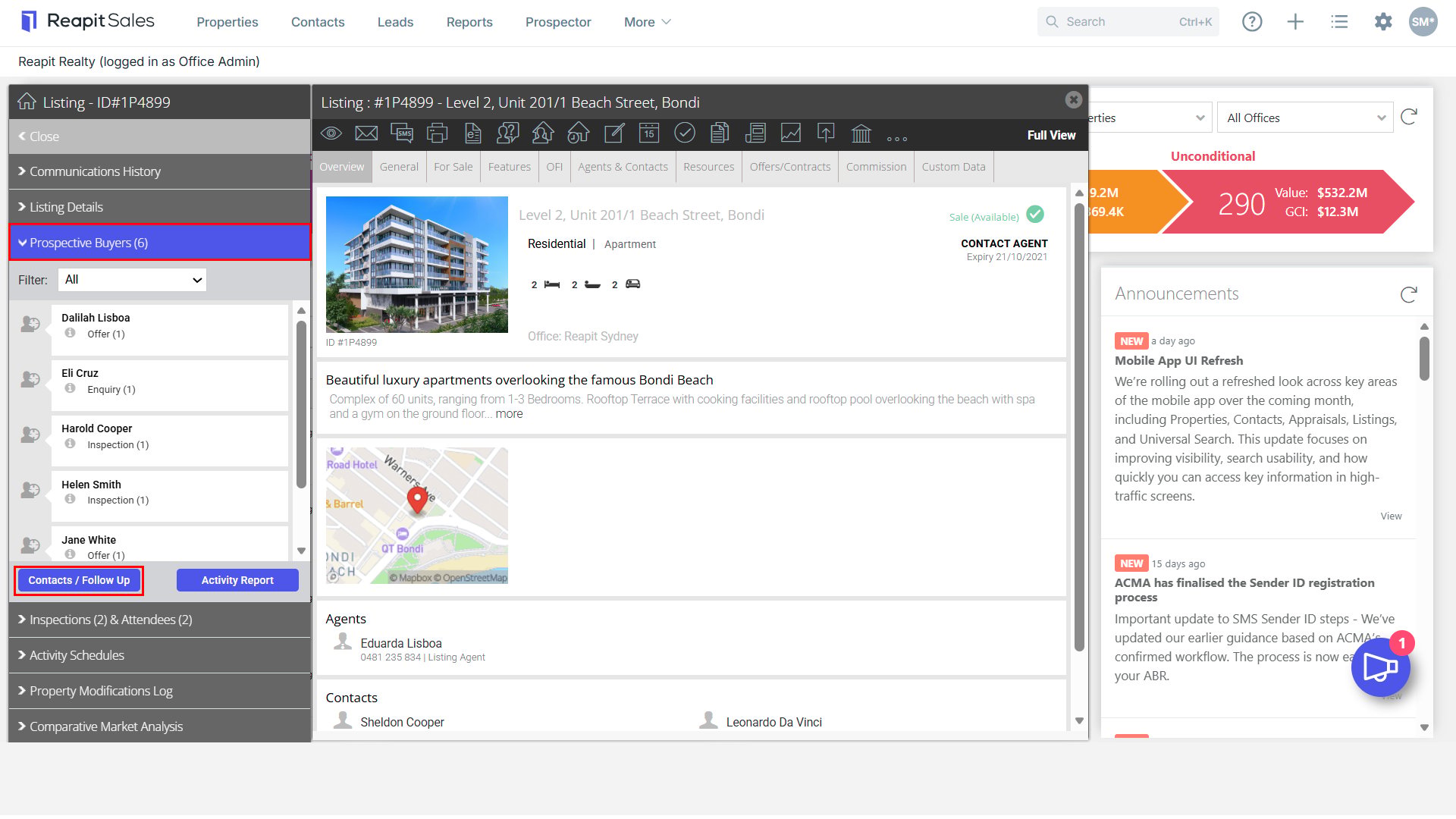The width and height of the screenshot is (1456, 819).
Task: Open the Prospector menu item
Action: tap(558, 22)
